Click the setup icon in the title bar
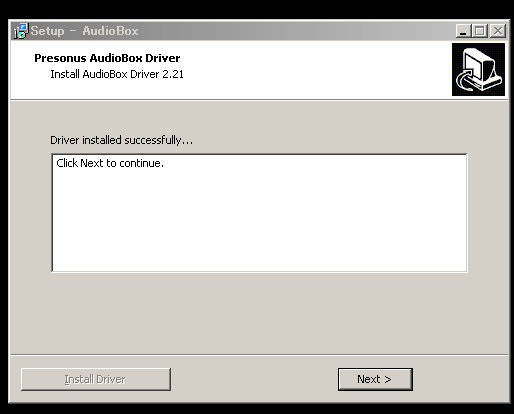This screenshot has width=514, height=414. [21, 31]
